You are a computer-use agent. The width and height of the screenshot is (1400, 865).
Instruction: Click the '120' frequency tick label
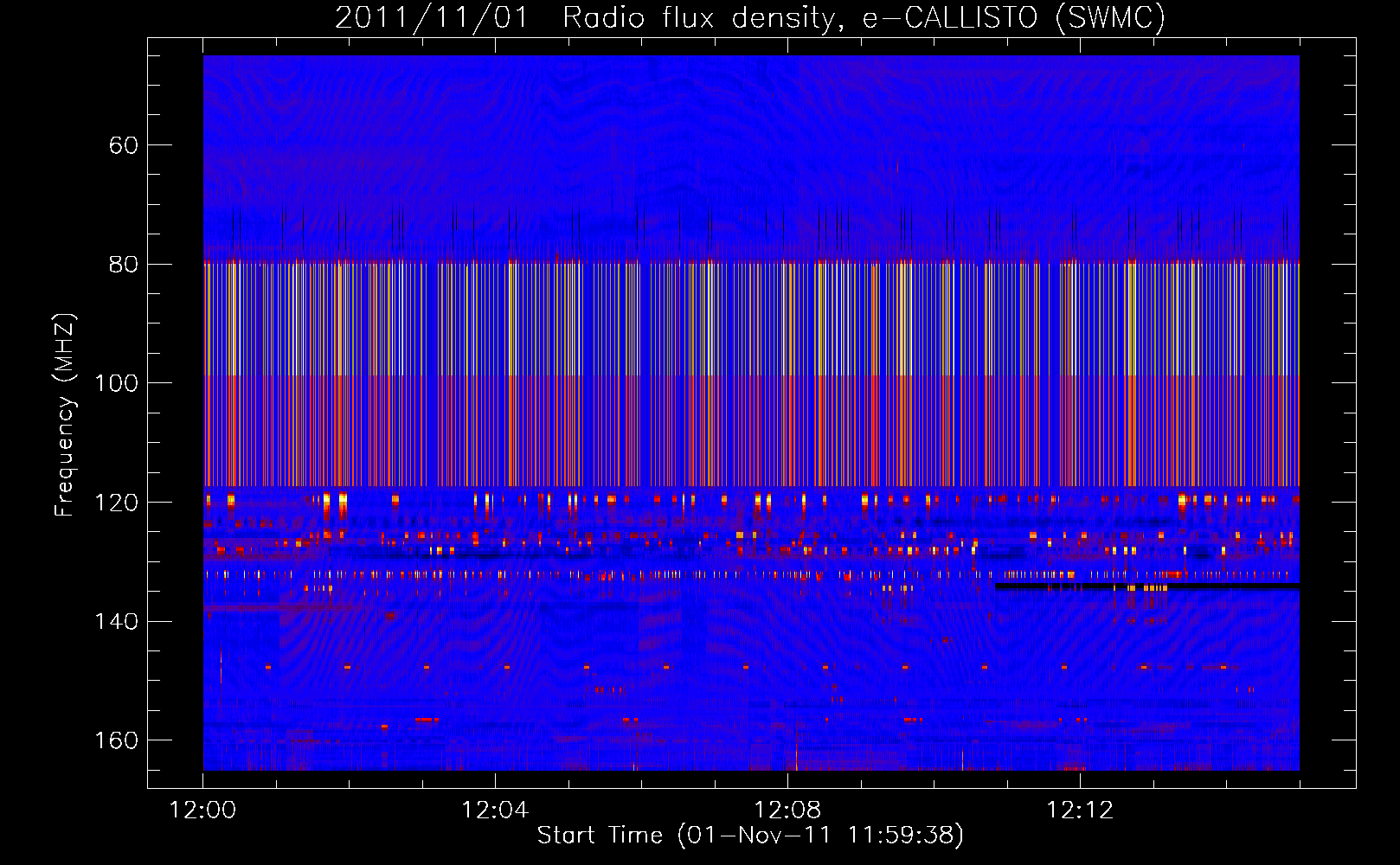(x=116, y=503)
